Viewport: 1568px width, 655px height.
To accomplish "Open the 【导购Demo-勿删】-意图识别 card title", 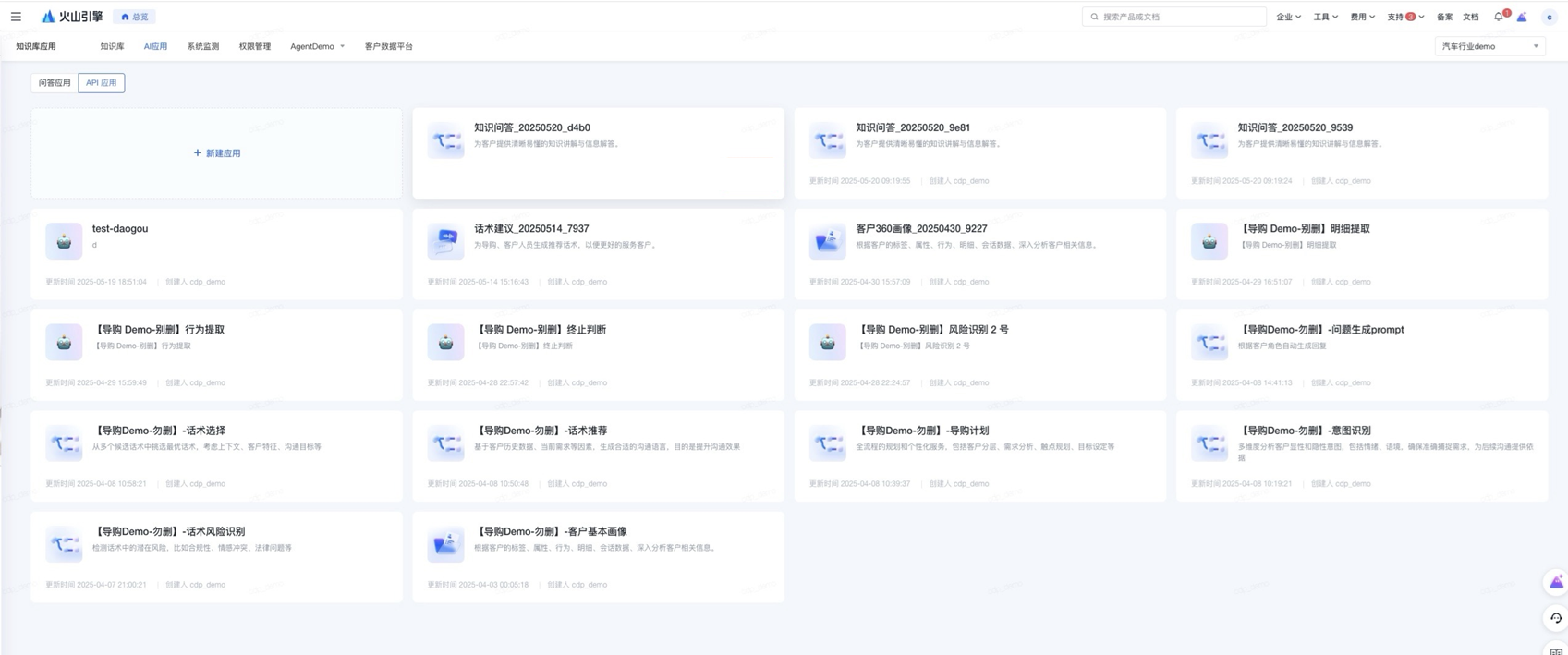I will [1304, 431].
